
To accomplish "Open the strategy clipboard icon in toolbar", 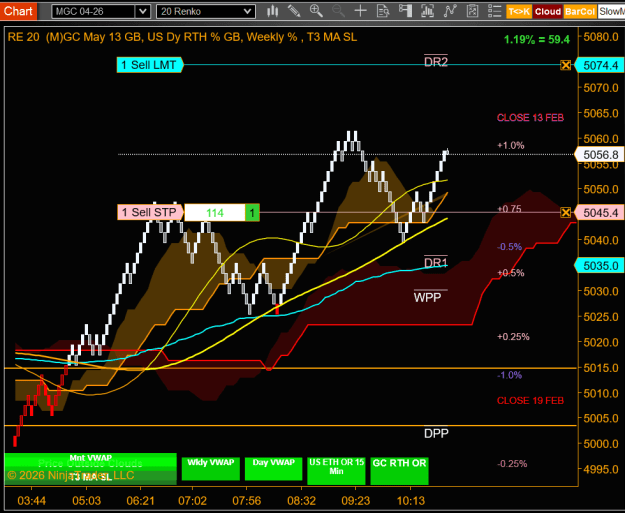I will [x=472, y=11].
